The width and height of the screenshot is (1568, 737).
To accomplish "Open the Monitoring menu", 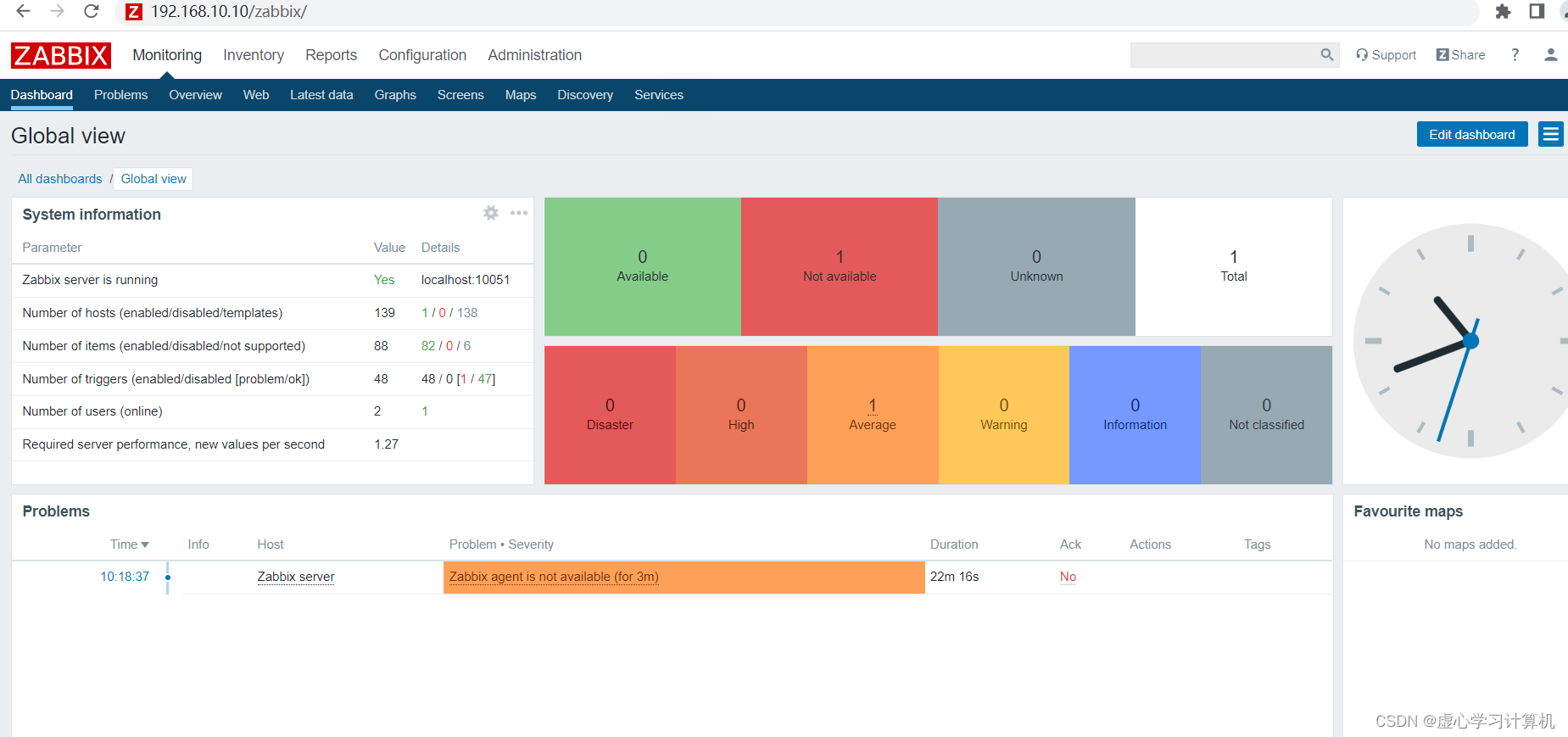I will [x=167, y=55].
